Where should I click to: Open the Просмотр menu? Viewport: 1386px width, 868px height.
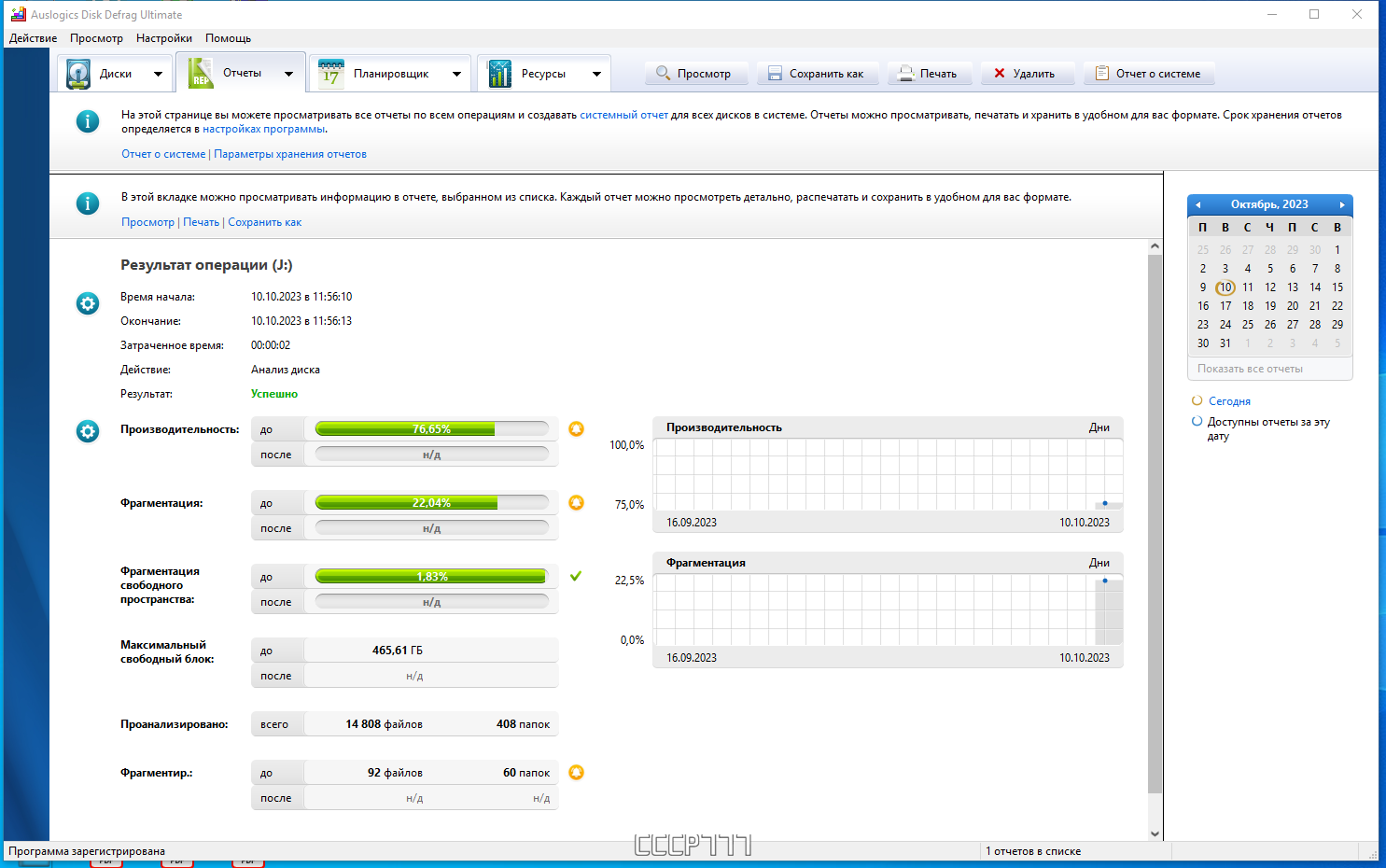[96, 38]
